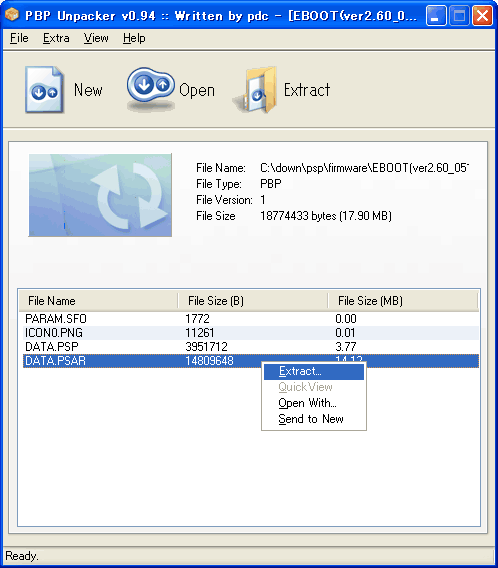Click the Open PBP toolbar icon

click(x=151, y=88)
